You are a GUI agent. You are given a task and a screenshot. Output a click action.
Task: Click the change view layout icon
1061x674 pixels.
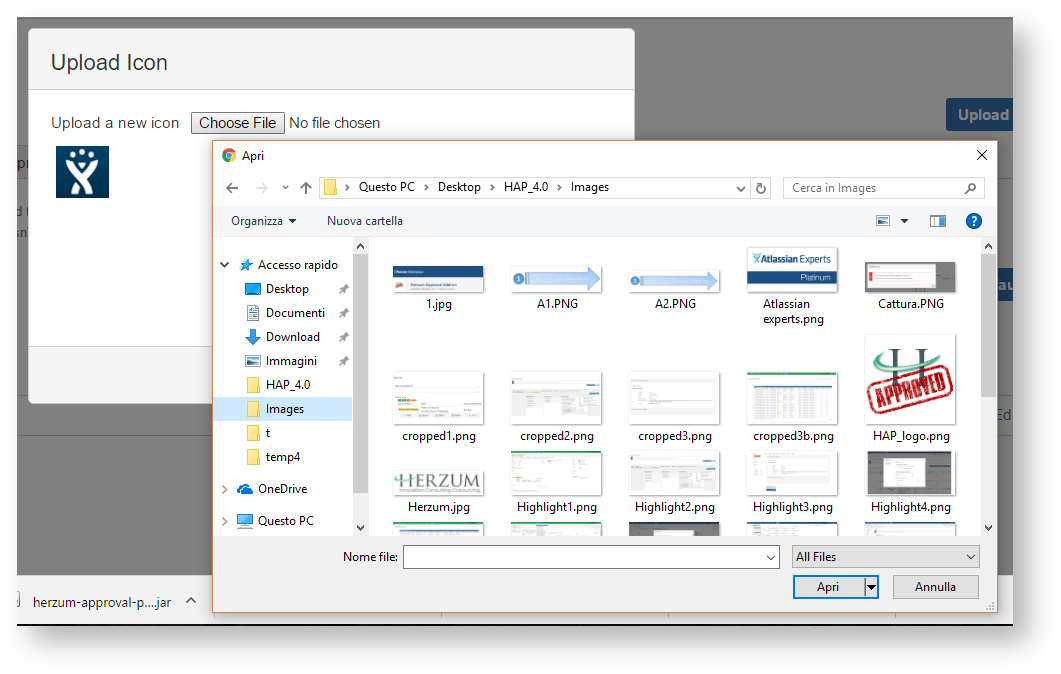coord(884,221)
